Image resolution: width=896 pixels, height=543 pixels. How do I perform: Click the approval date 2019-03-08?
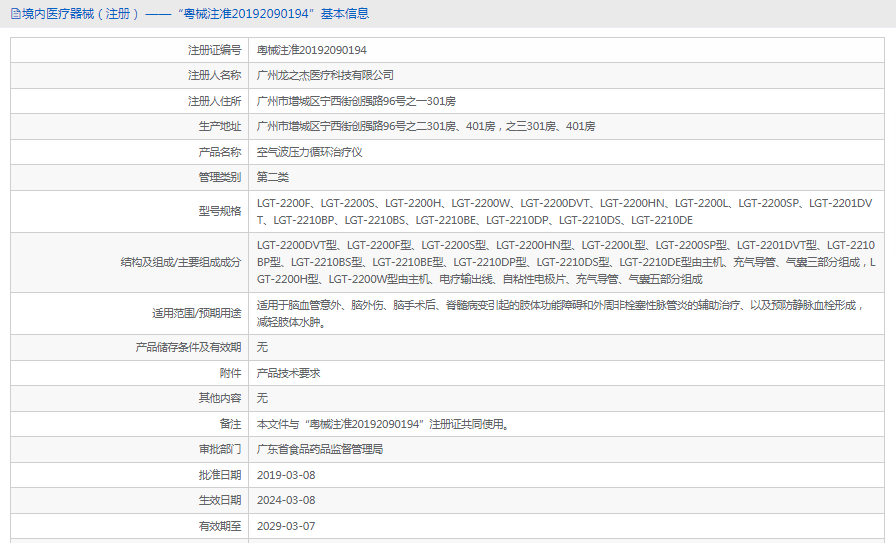click(286, 475)
